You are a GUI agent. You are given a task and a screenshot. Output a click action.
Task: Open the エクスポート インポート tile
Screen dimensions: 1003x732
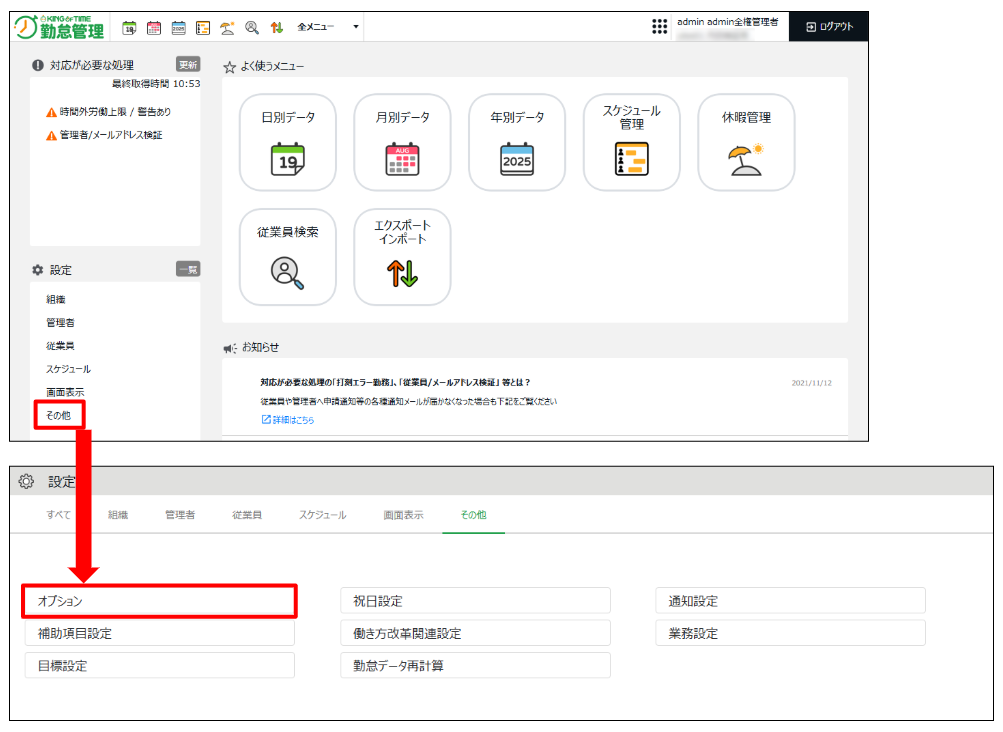402,257
